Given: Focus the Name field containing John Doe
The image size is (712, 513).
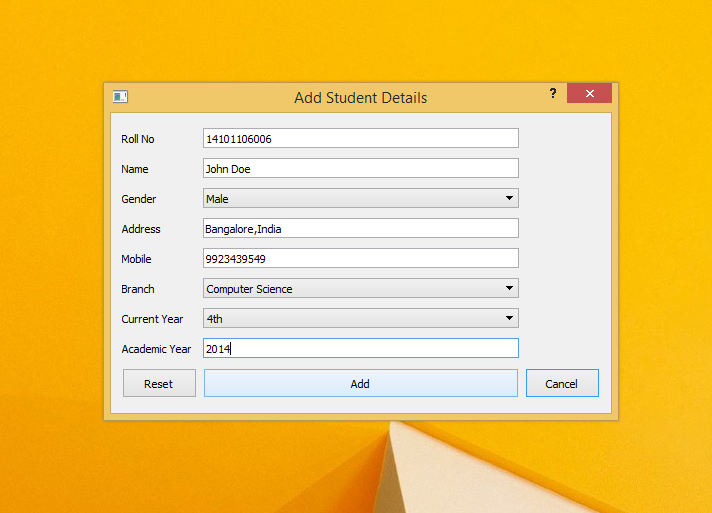Looking at the screenshot, I should tap(360, 169).
